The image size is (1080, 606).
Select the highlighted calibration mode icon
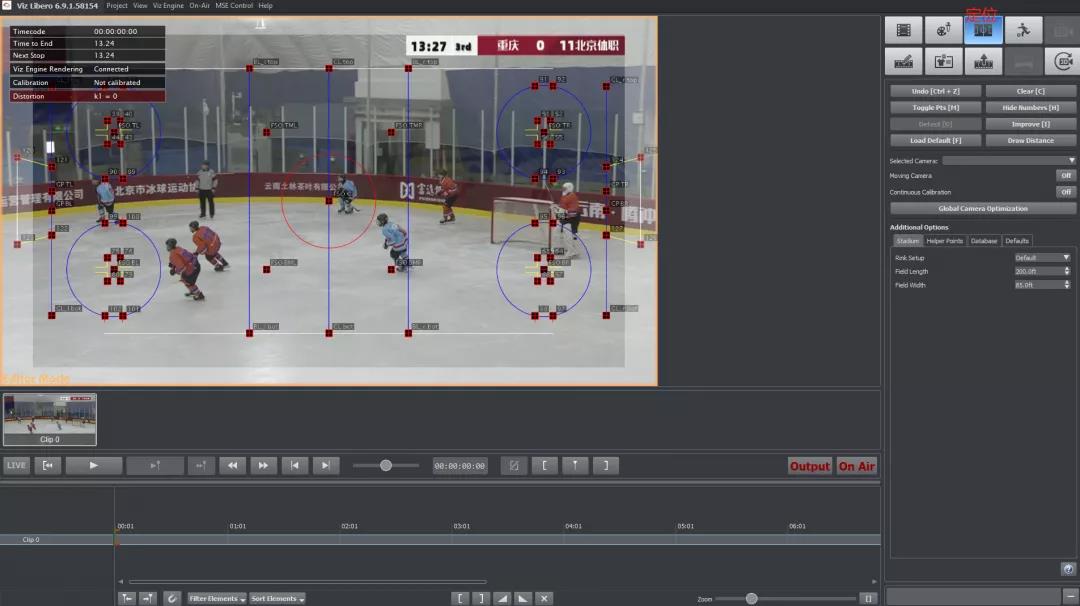983,30
